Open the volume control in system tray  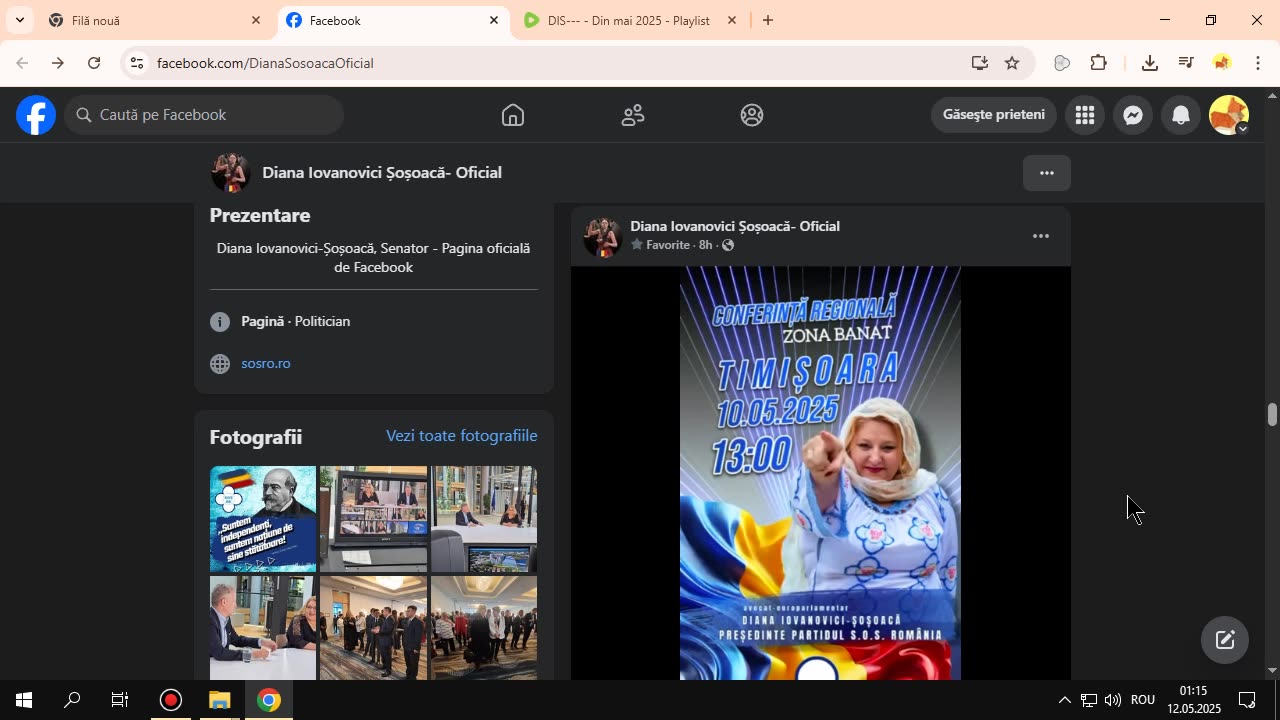1112,700
